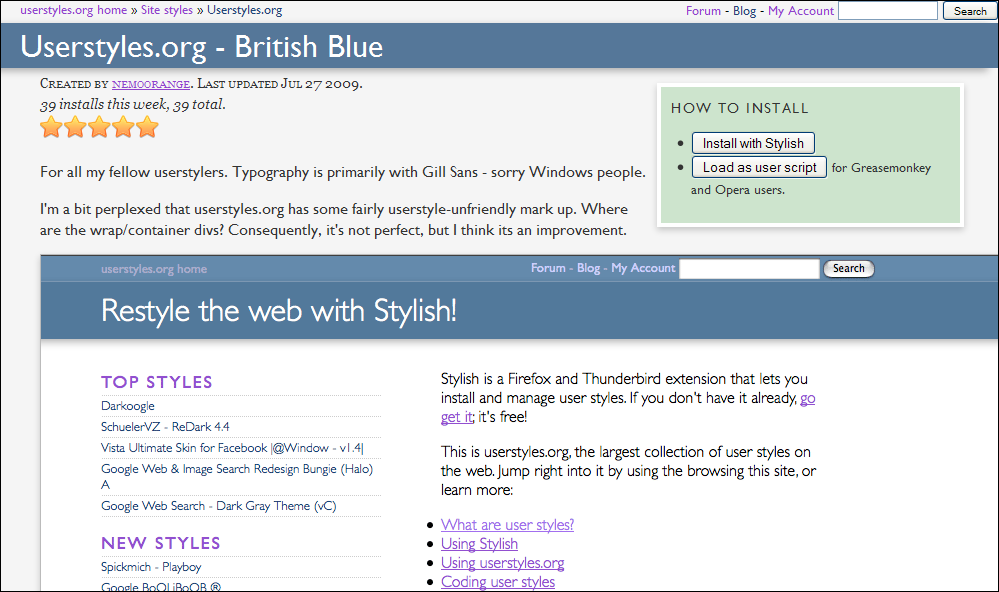Image resolution: width=999 pixels, height=592 pixels.
Task: Click the page title Userstyles.org - British Blue
Action: (x=202, y=47)
